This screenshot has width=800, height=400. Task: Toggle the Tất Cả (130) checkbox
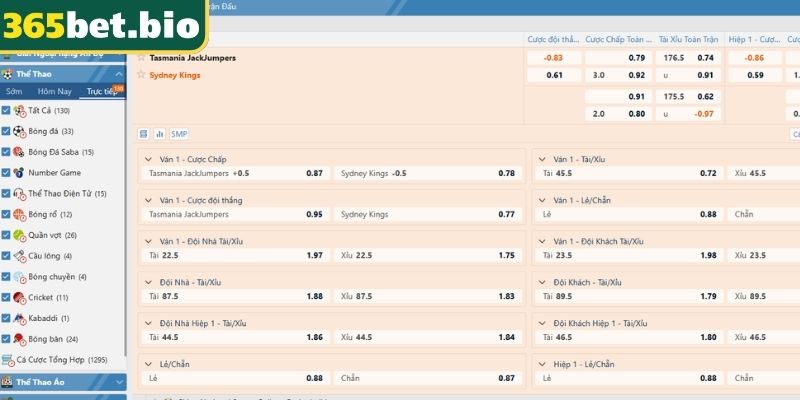(6, 110)
